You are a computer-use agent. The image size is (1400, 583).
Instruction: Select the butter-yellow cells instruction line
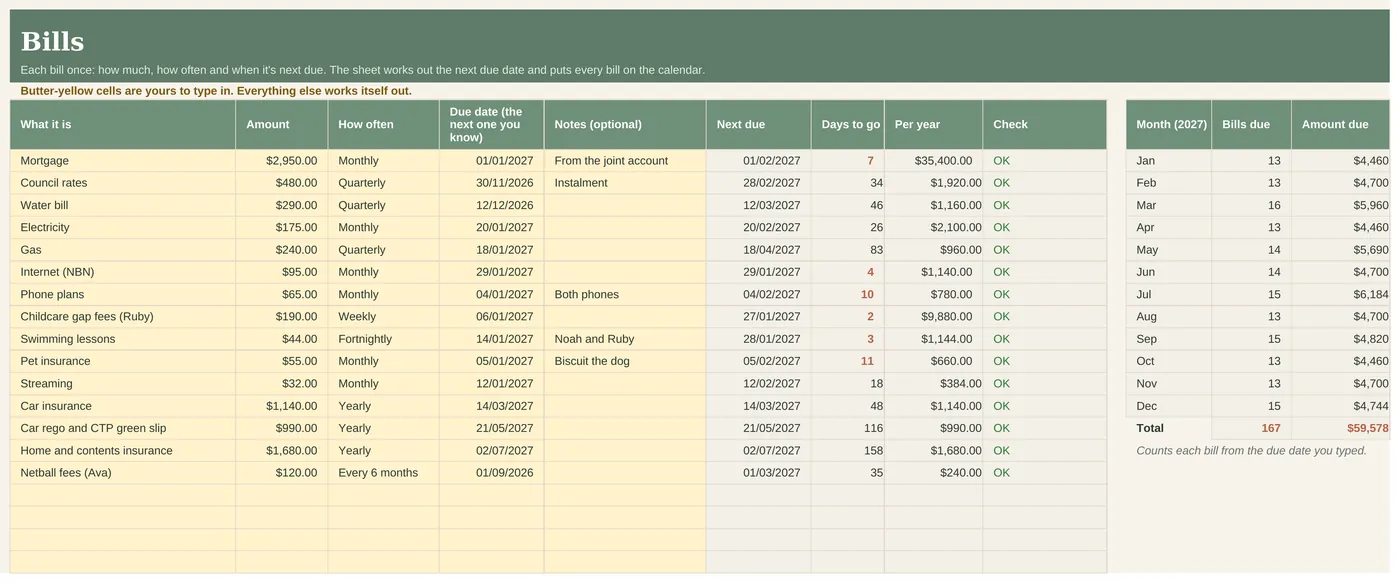[216, 91]
